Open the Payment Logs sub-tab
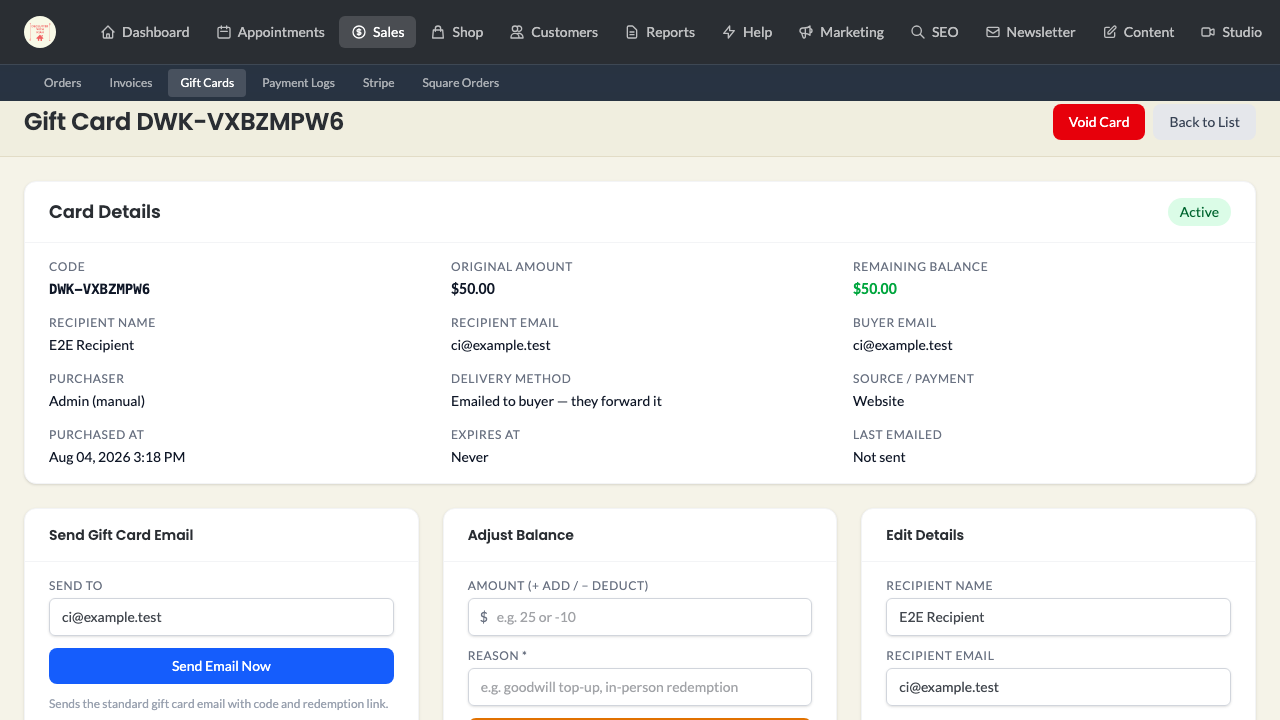 click(x=298, y=83)
